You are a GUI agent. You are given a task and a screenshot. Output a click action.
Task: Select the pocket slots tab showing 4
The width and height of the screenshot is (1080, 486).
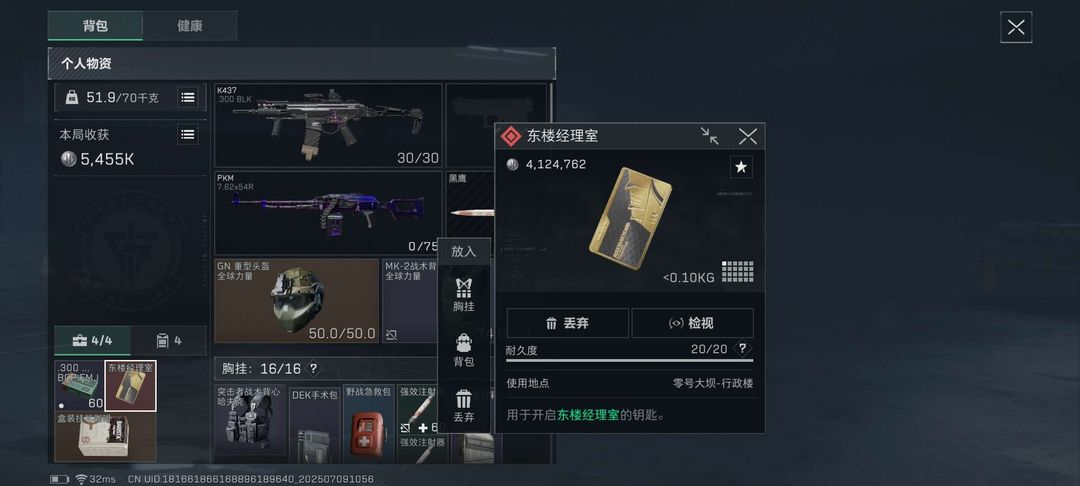pyautogui.click(x=169, y=341)
